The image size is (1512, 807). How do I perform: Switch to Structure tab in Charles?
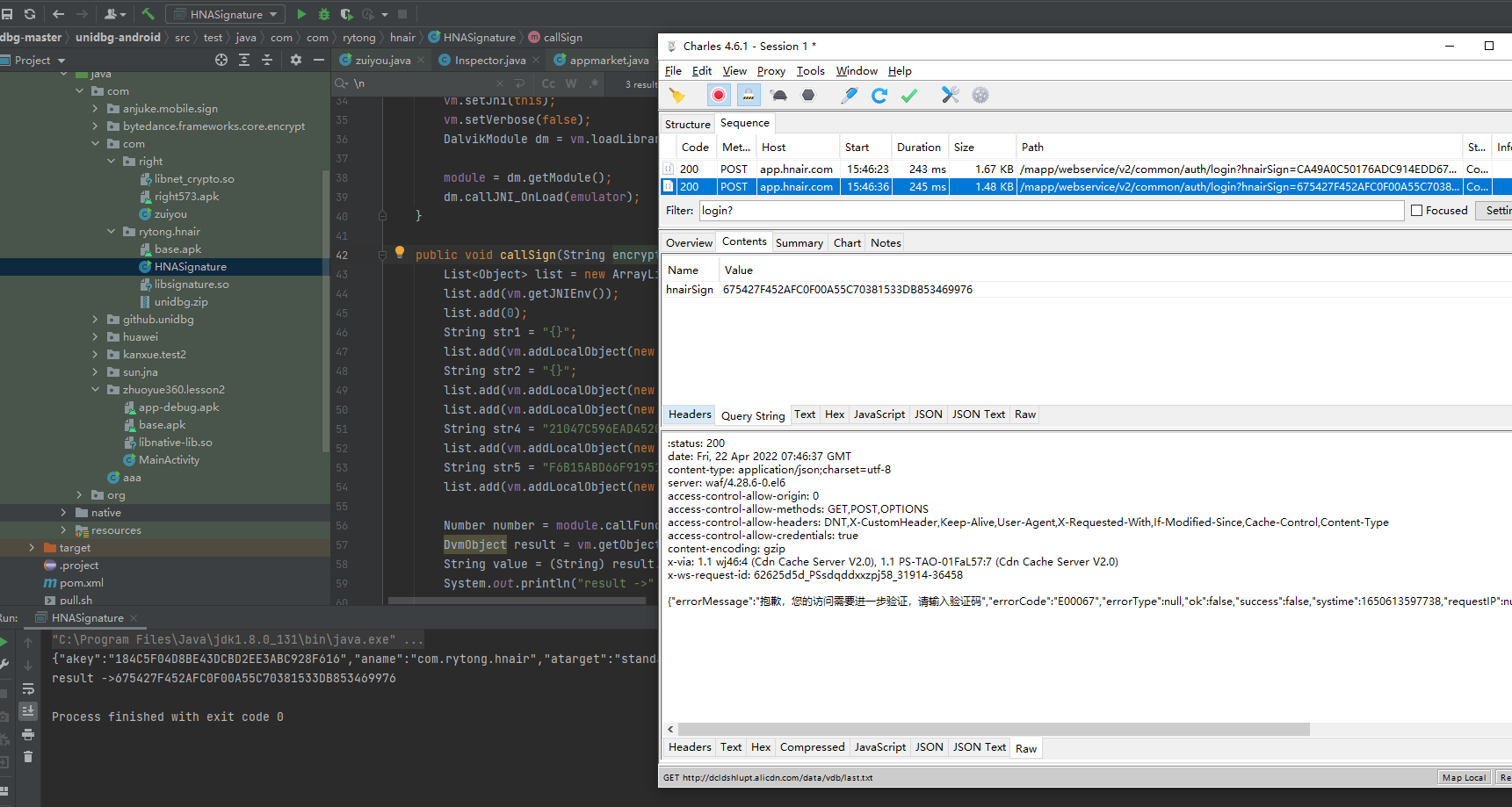[x=688, y=124]
